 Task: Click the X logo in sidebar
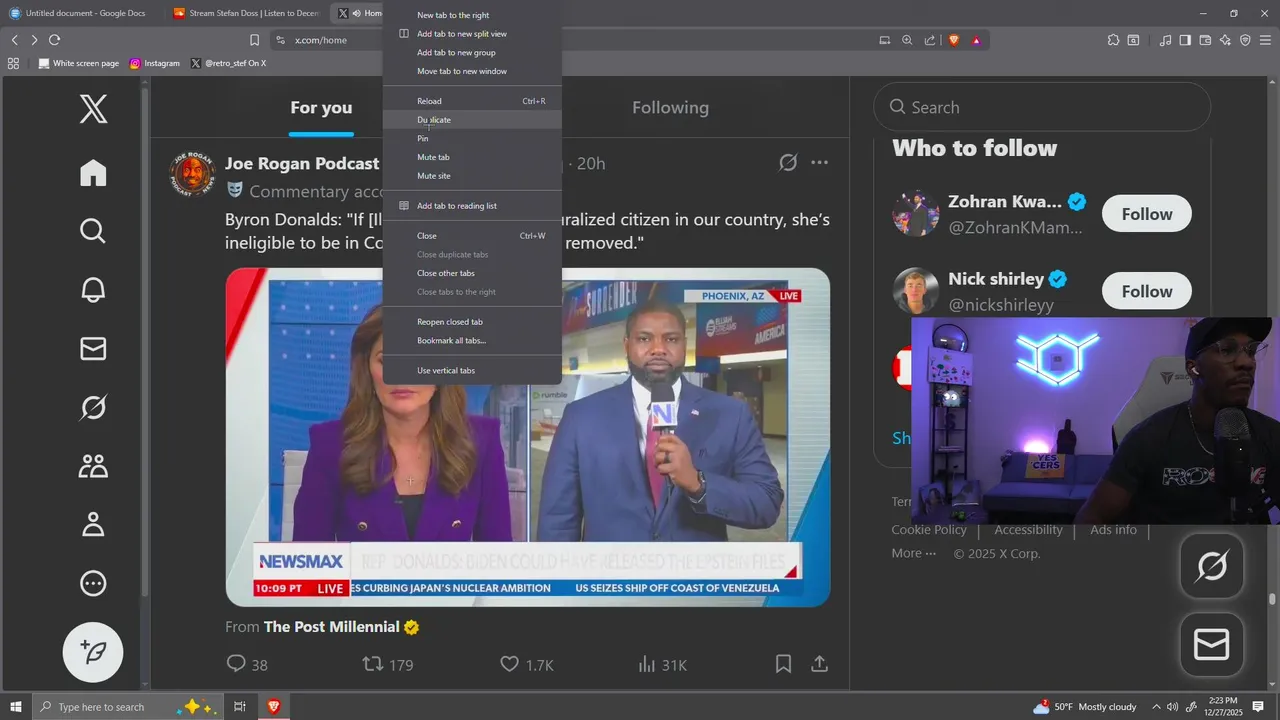(93, 108)
